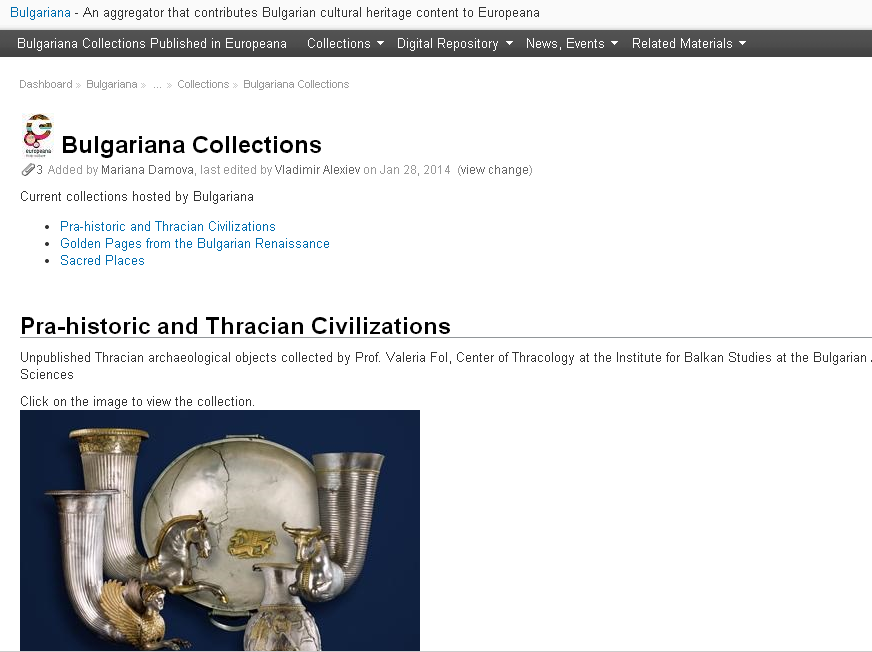The width and height of the screenshot is (872, 652).
Task: Go to Dashboard in the breadcrumb
Action: [x=46, y=84]
